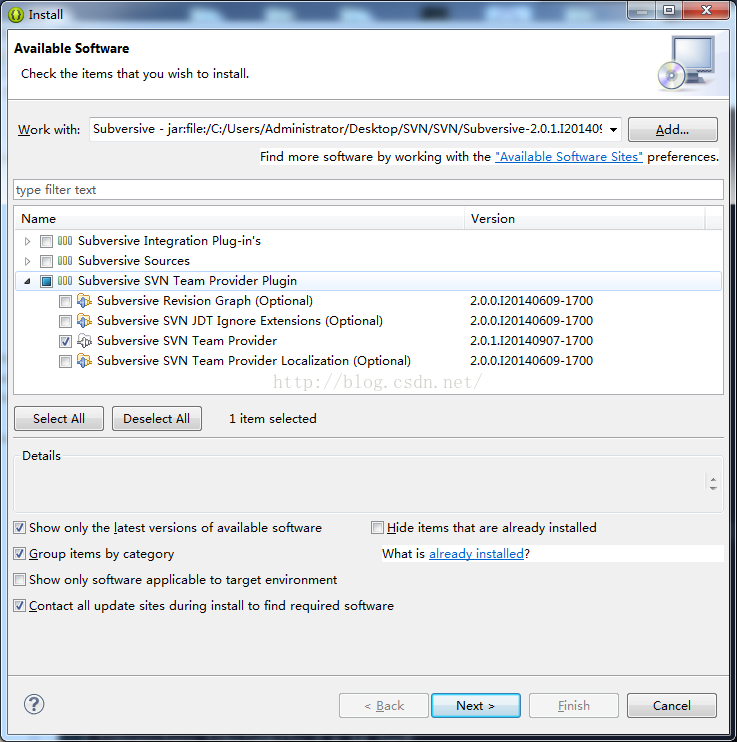This screenshot has width=737, height=742.
Task: Click the Version column header
Action: 585,219
